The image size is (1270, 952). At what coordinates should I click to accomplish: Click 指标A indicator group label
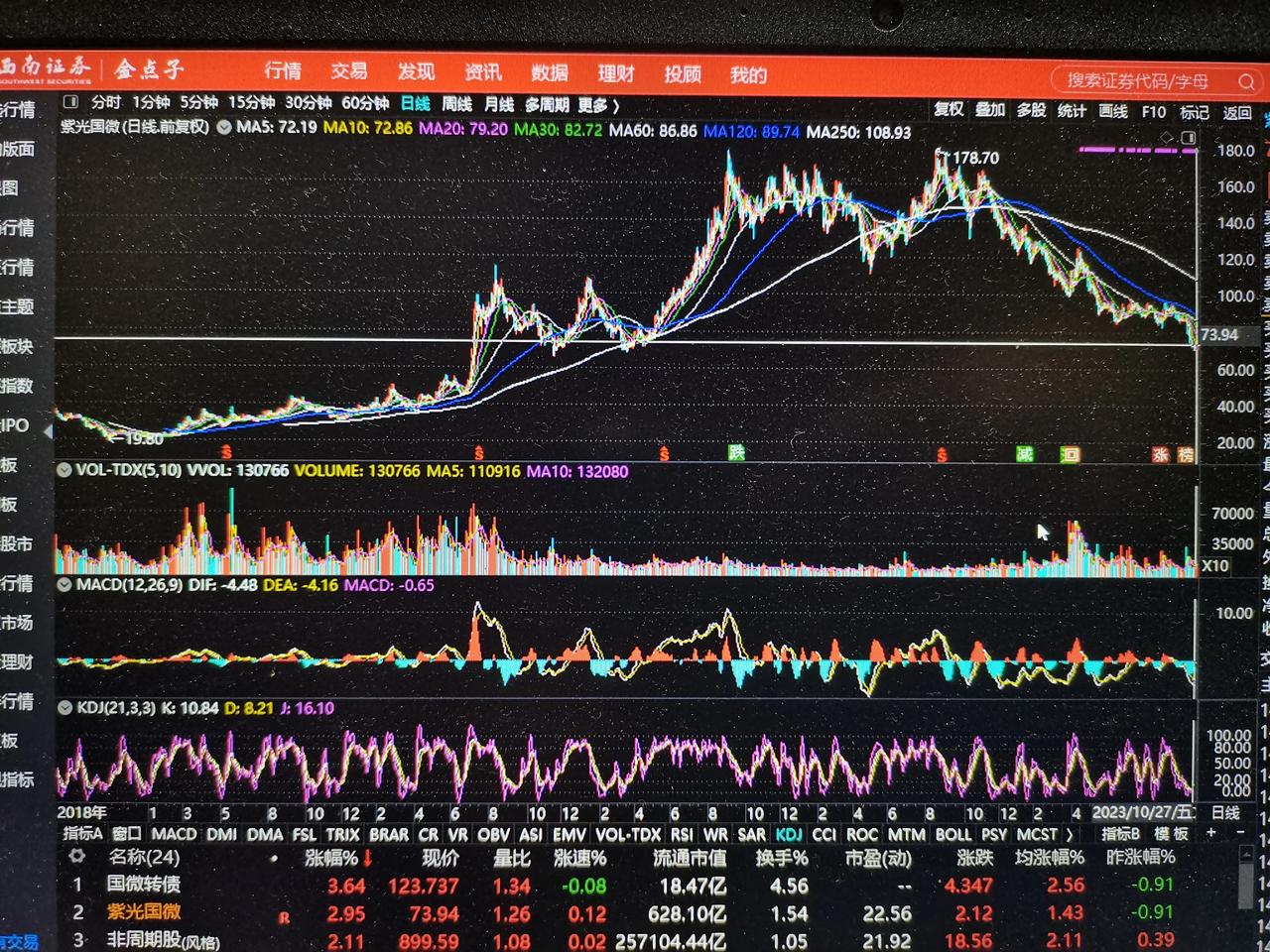click(82, 834)
